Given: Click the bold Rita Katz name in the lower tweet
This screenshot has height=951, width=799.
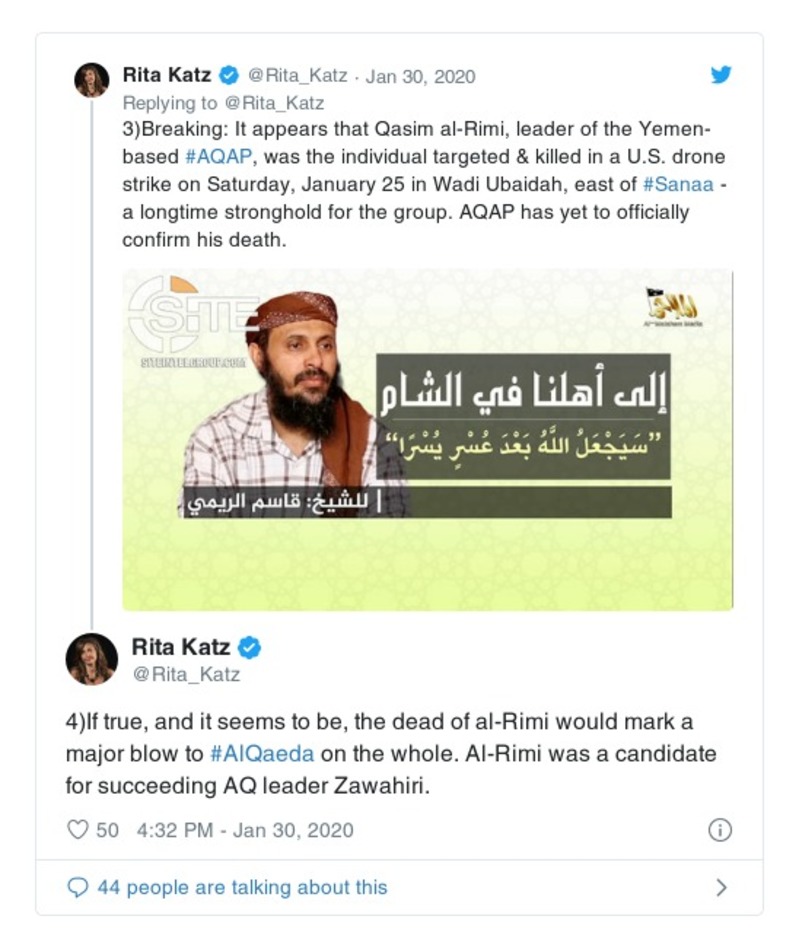Looking at the screenshot, I should [181, 648].
